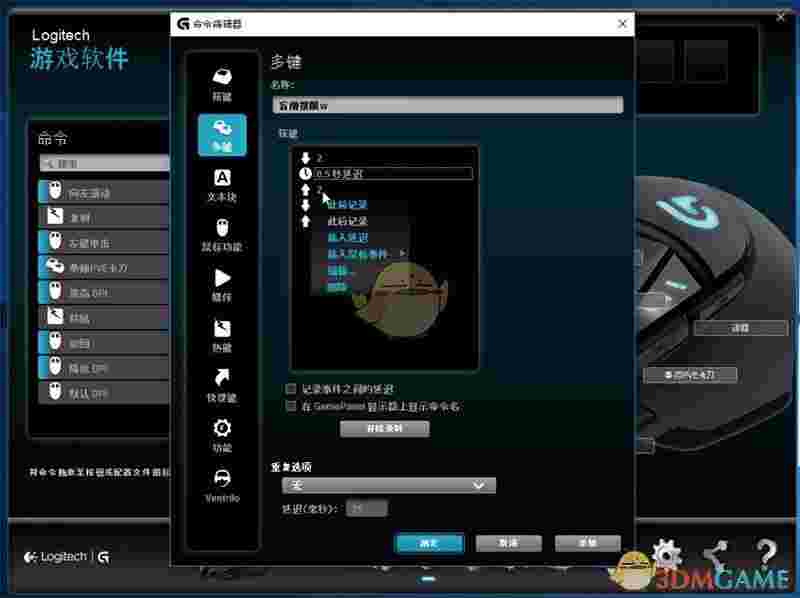800x598 pixels.
Task: Click the rightmost Clear button beside Cancel
Action: (588, 543)
